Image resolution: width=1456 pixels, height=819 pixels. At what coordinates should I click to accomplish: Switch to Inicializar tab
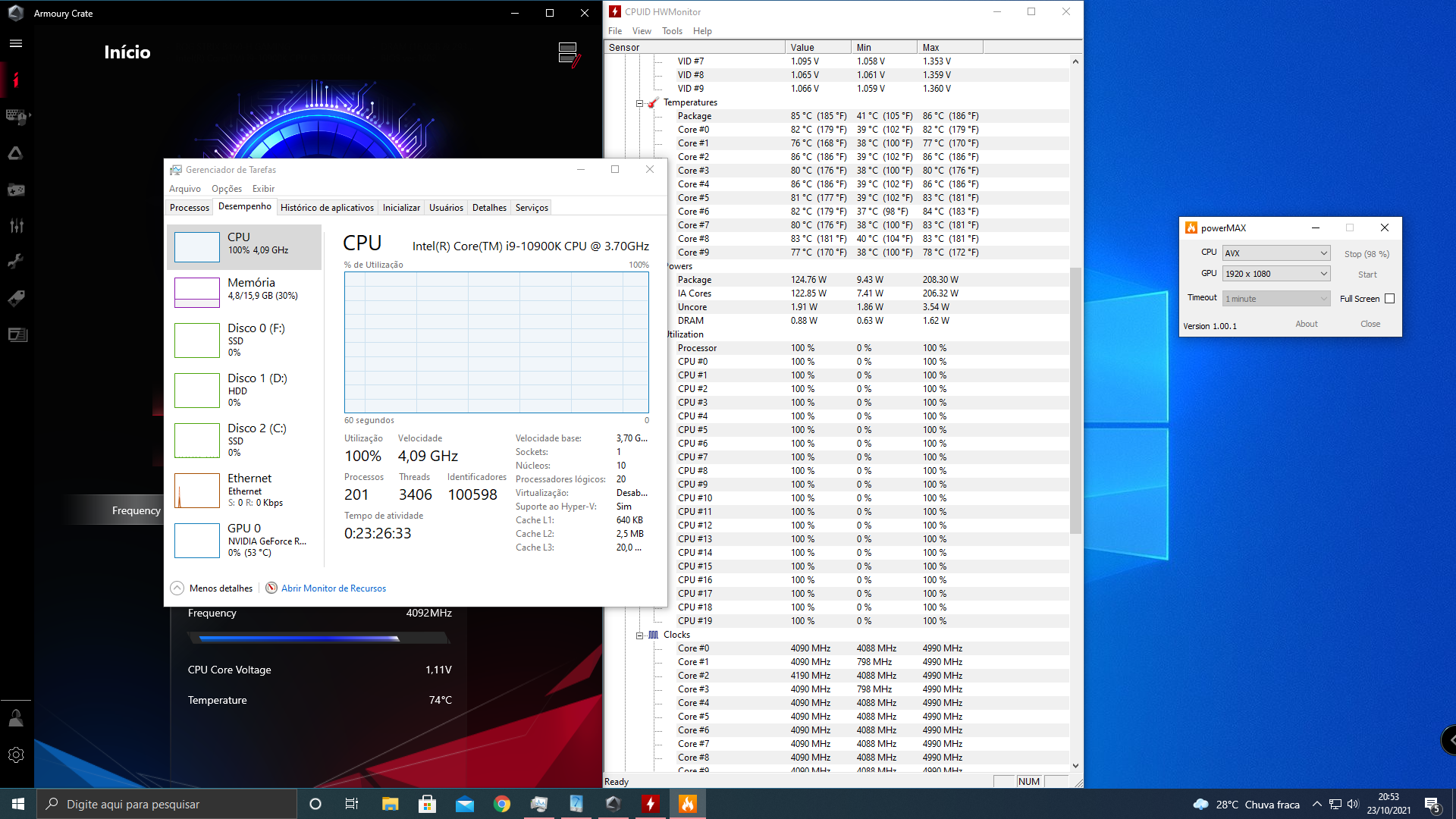(401, 208)
